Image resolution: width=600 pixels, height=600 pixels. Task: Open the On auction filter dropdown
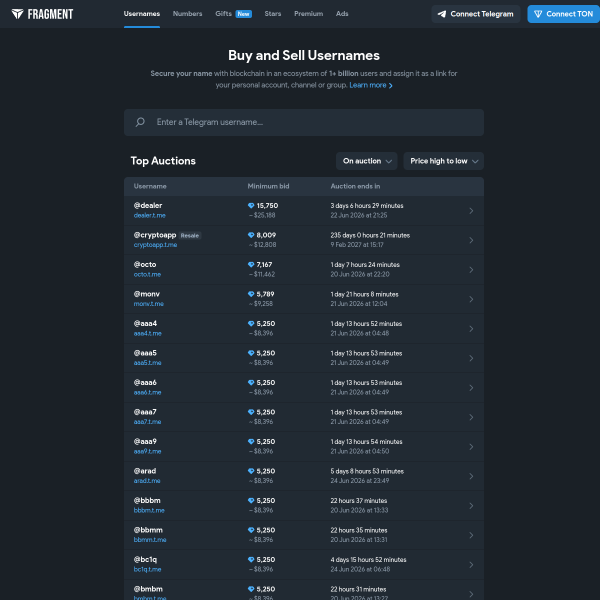click(x=367, y=161)
